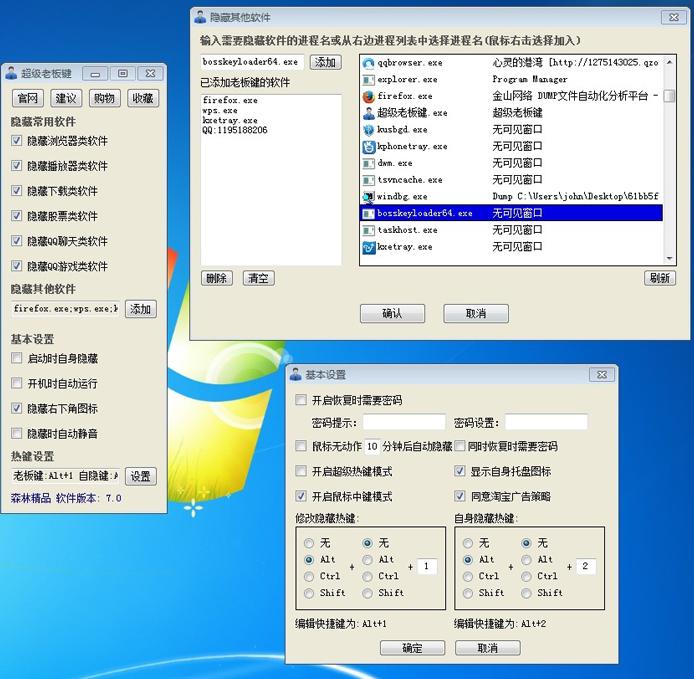The width and height of the screenshot is (694, 679).
Task: Click 建议 button
Action: tap(66, 98)
